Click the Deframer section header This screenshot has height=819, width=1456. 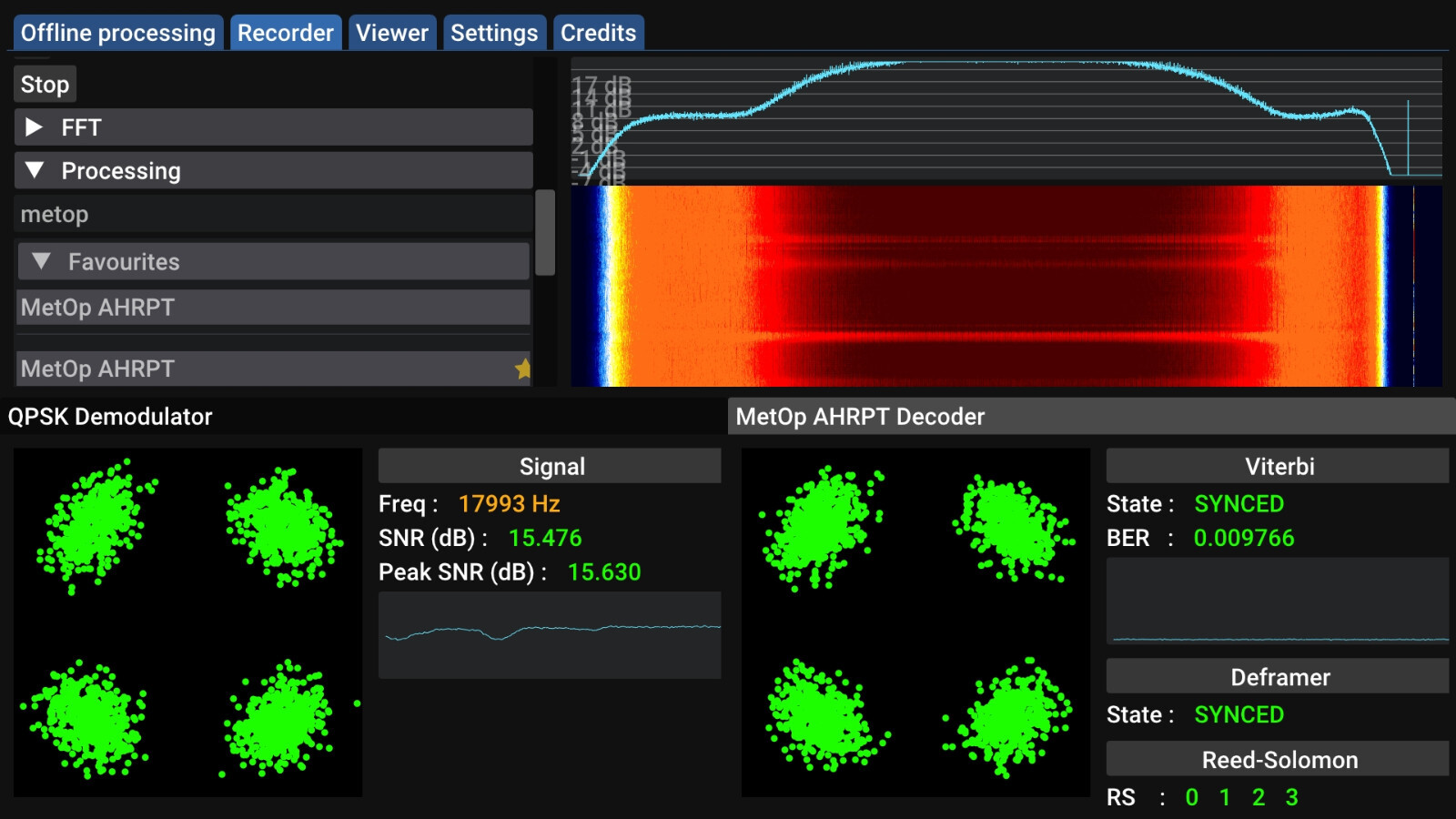[1278, 677]
